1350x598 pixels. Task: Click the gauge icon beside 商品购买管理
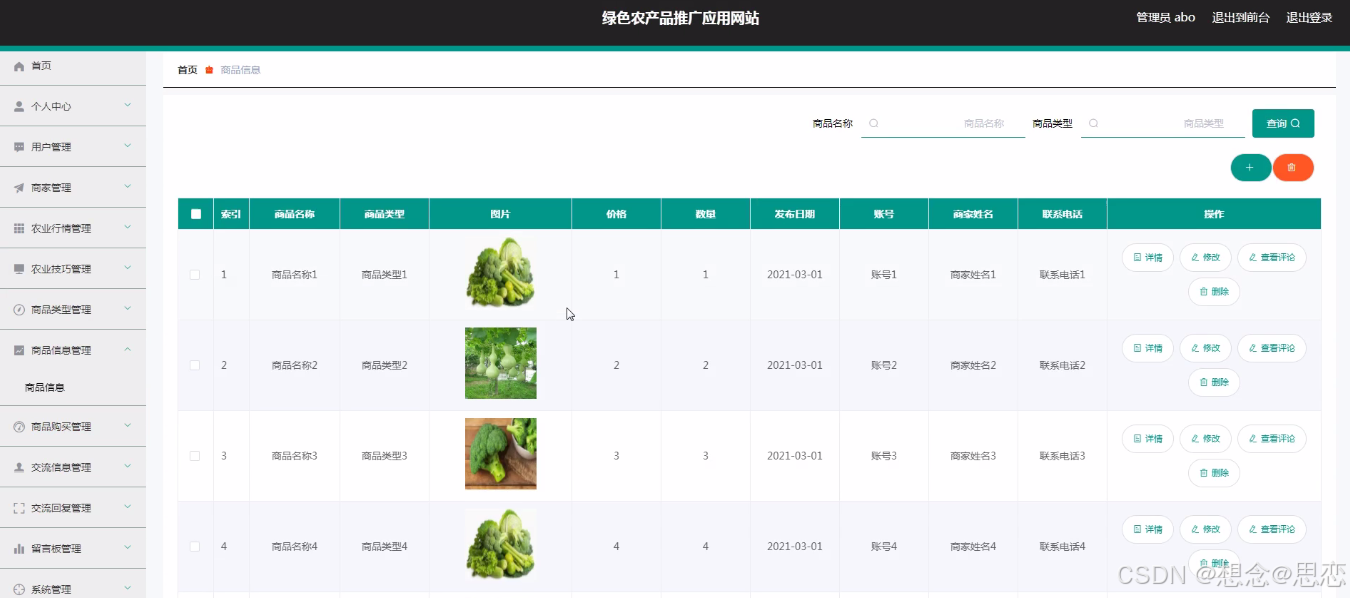[18, 427]
